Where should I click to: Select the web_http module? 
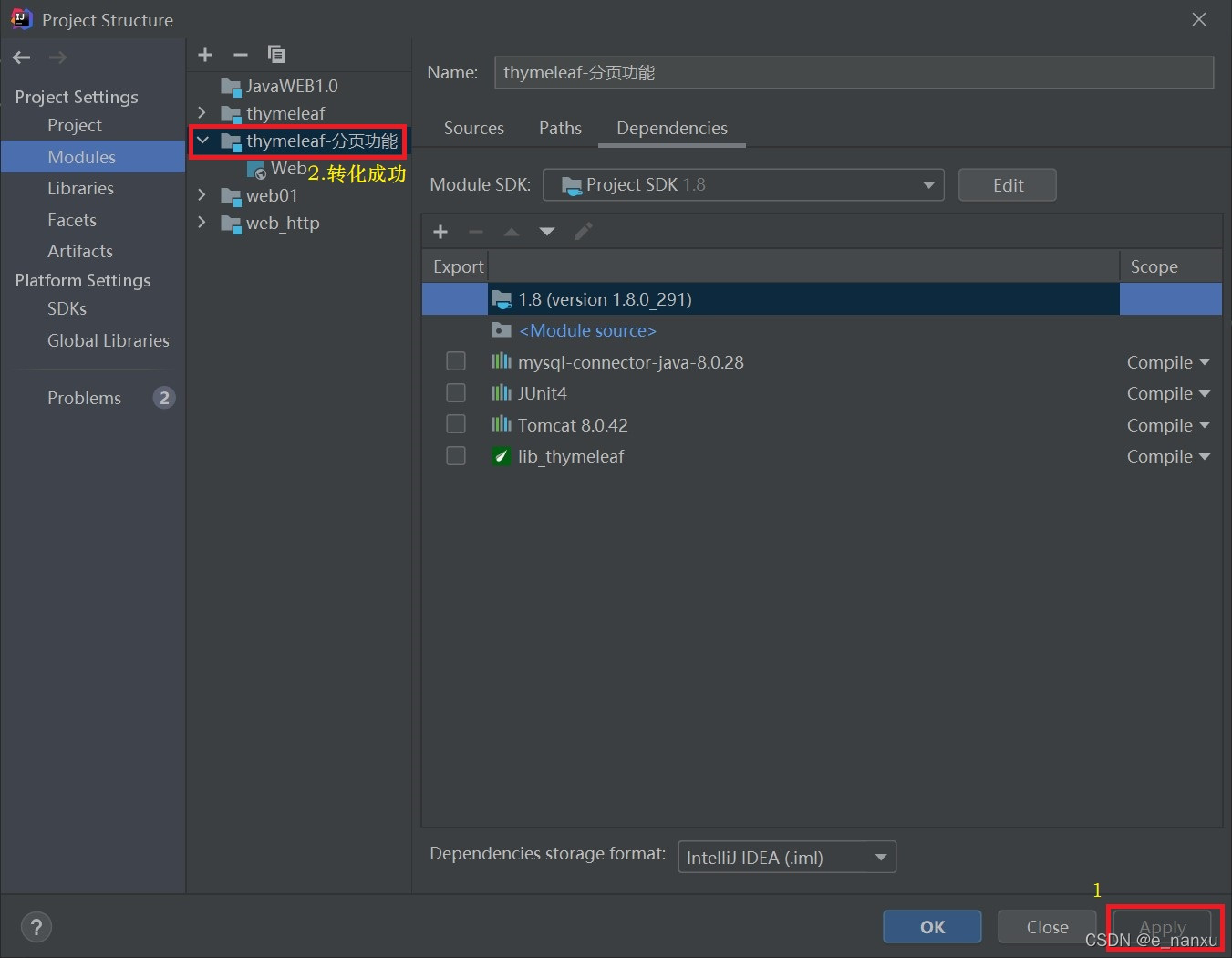[283, 223]
